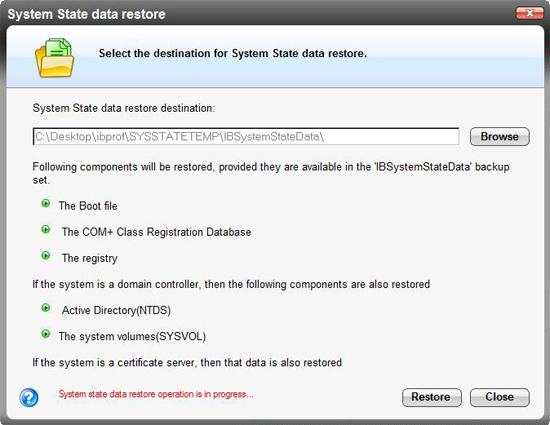Viewport: 550px width, 425px height.
Task: Click the red restore operation in progress status text
Action: pos(156,394)
